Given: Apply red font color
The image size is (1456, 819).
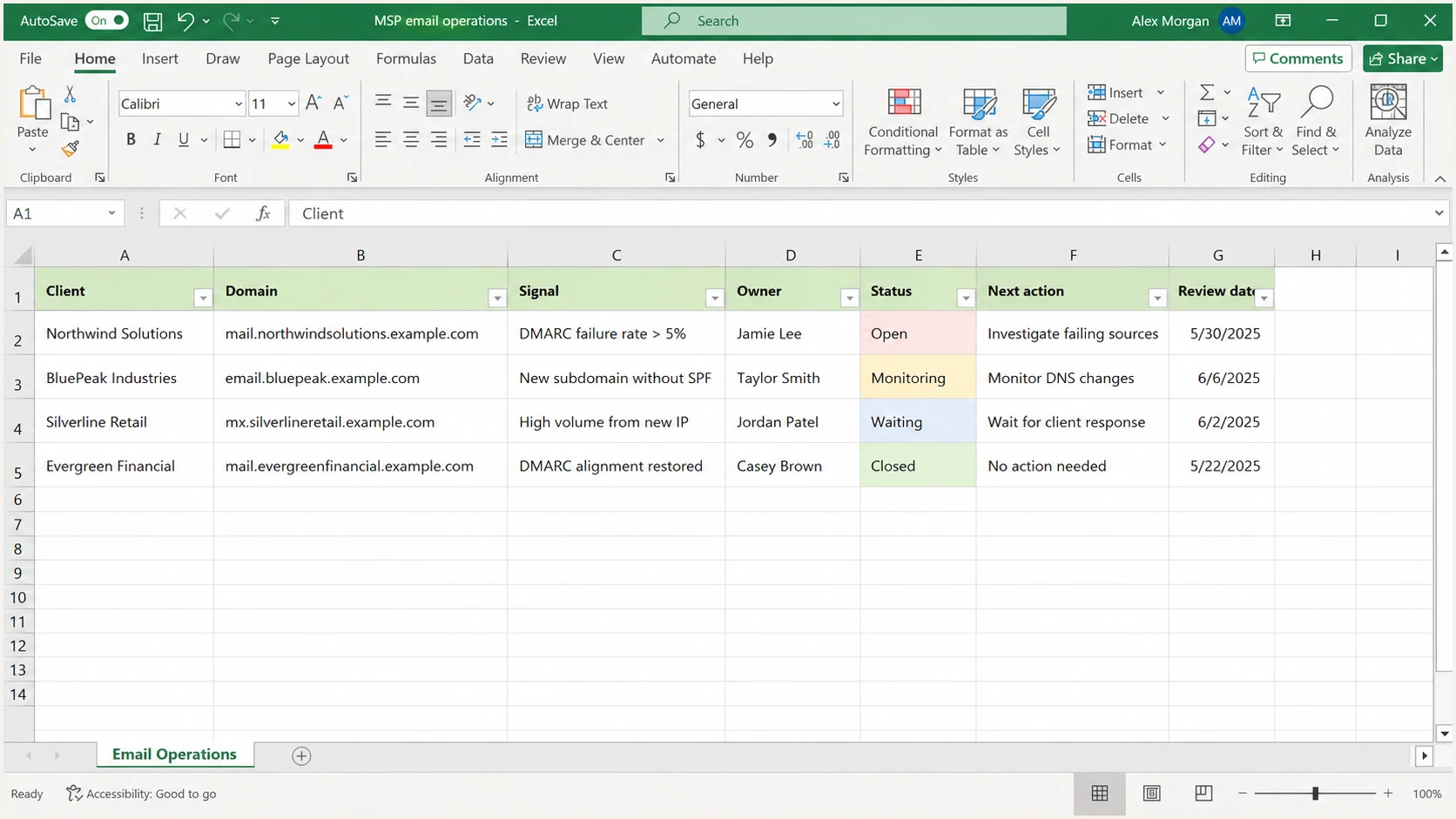Looking at the screenshot, I should [323, 139].
